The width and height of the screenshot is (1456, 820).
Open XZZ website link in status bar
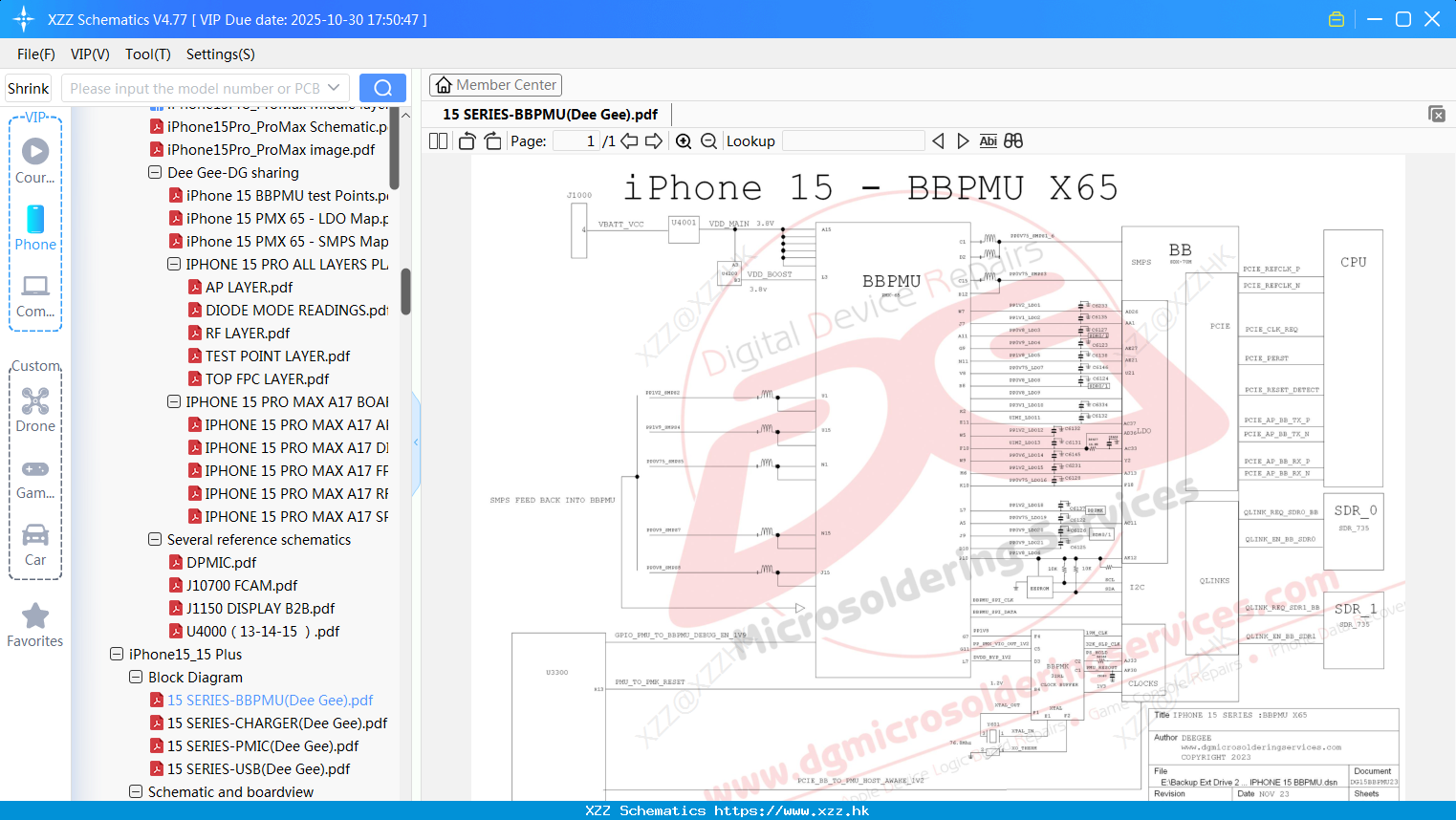tap(792, 810)
